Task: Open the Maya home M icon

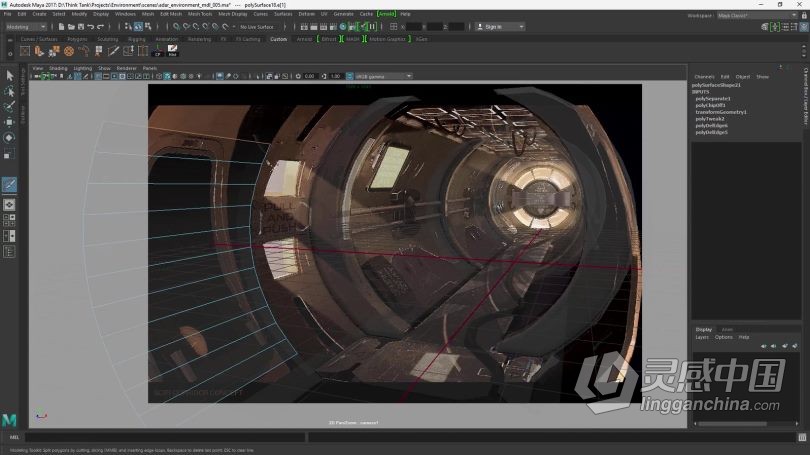Action: pos(9,420)
